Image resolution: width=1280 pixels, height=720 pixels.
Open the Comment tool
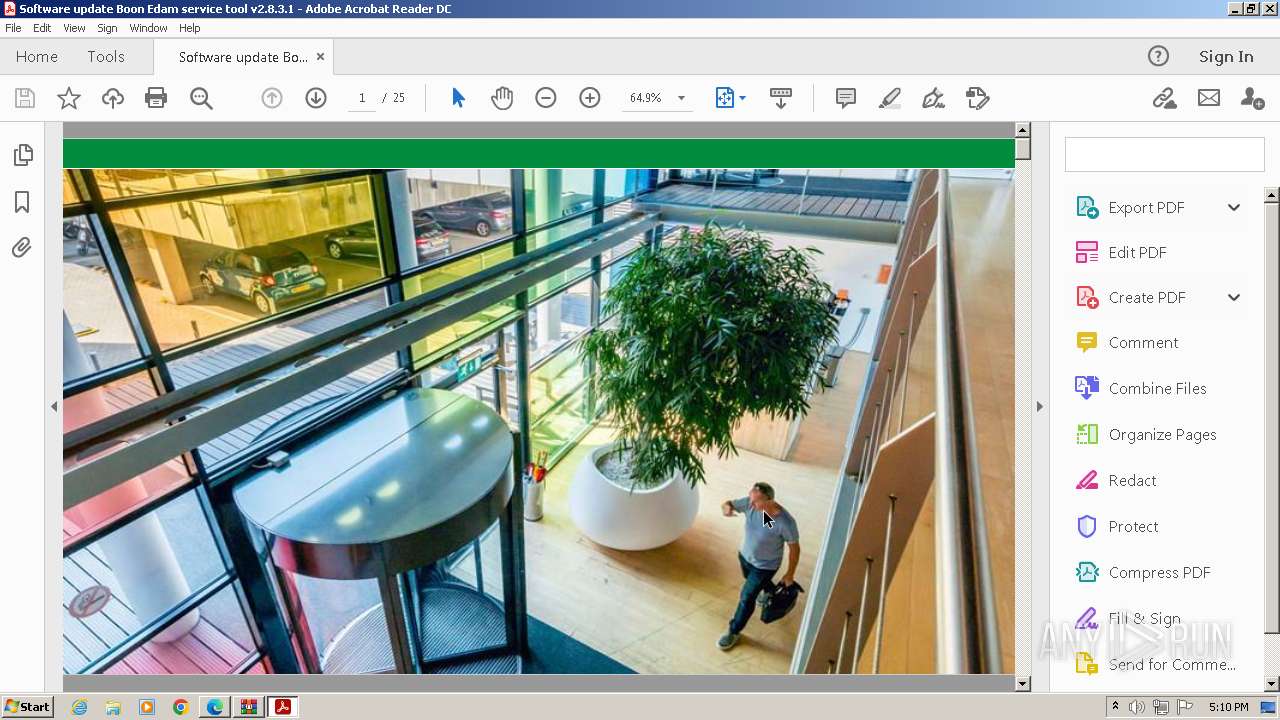tap(1143, 343)
